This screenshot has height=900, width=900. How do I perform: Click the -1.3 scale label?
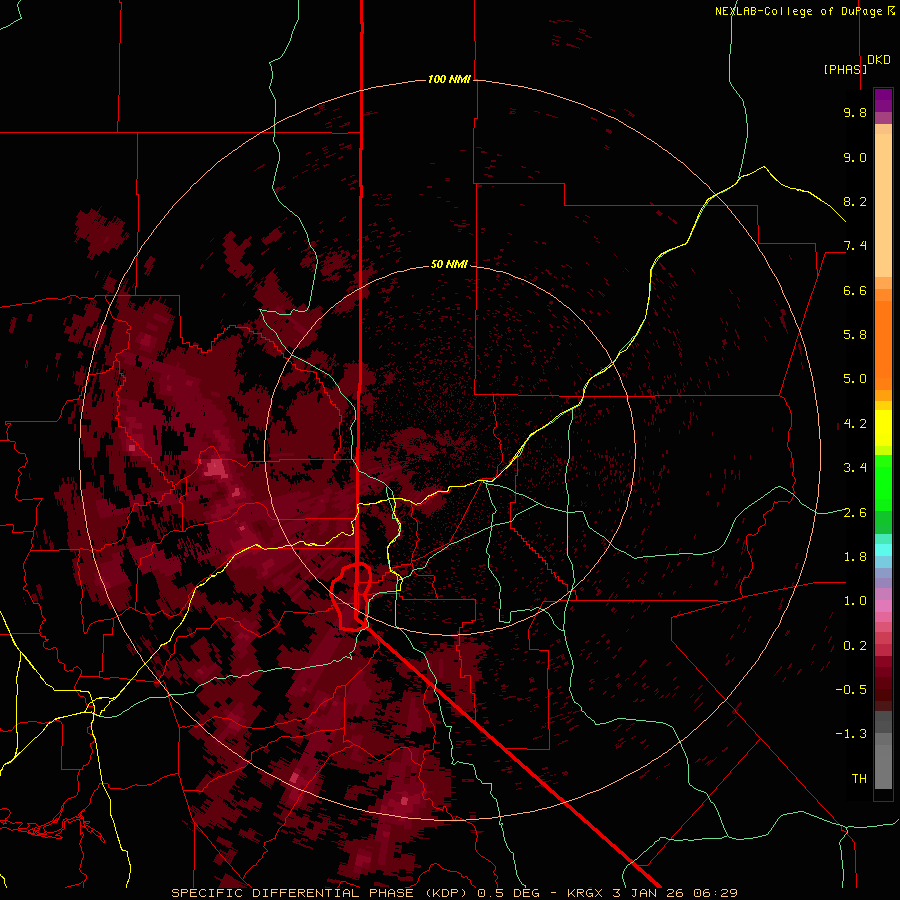[x=851, y=734]
